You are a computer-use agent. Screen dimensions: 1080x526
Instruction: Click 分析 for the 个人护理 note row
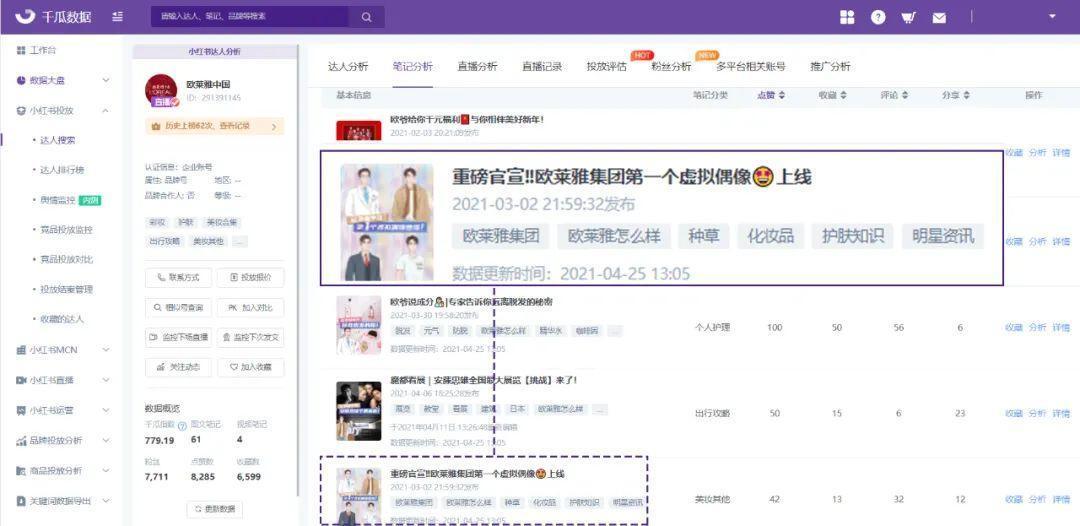point(1037,328)
